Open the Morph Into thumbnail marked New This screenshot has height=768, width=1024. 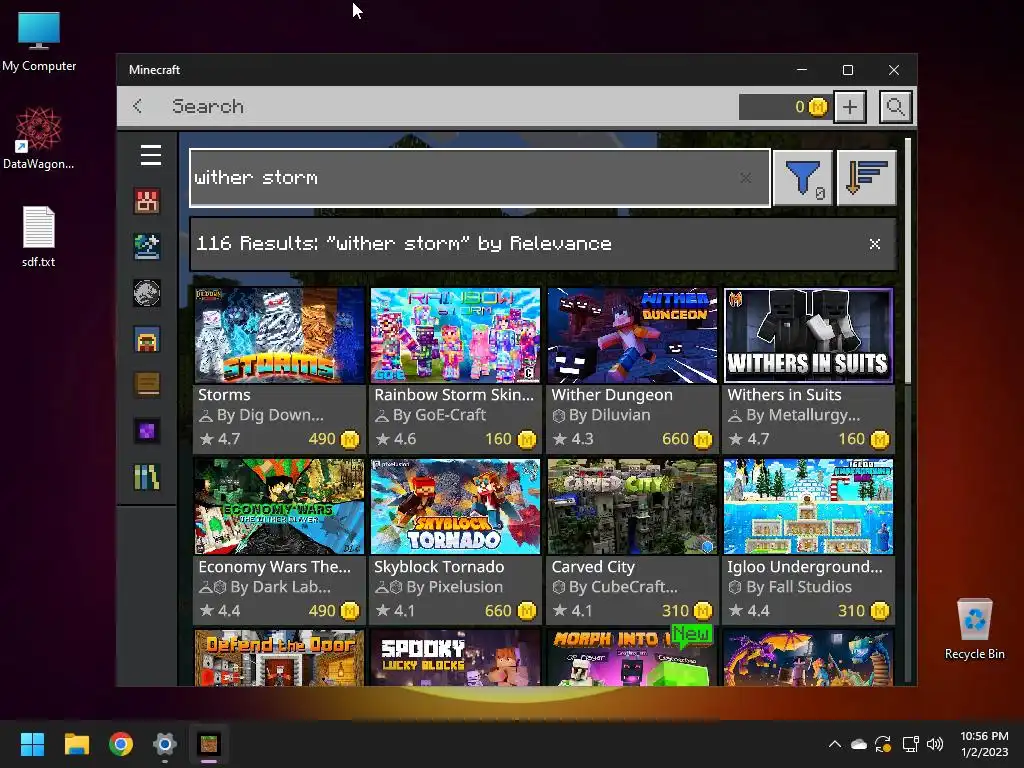click(632, 658)
